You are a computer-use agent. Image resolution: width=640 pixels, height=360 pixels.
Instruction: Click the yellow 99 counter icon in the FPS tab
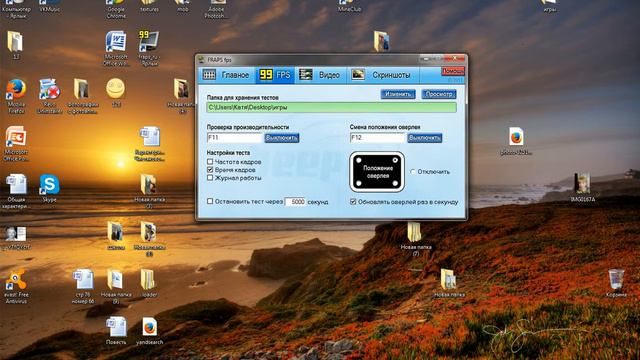(x=266, y=75)
